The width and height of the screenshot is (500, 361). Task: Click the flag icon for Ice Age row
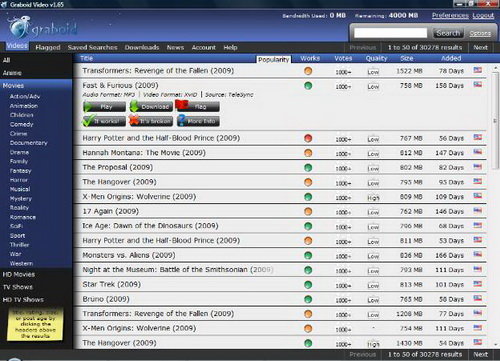pos(478,225)
